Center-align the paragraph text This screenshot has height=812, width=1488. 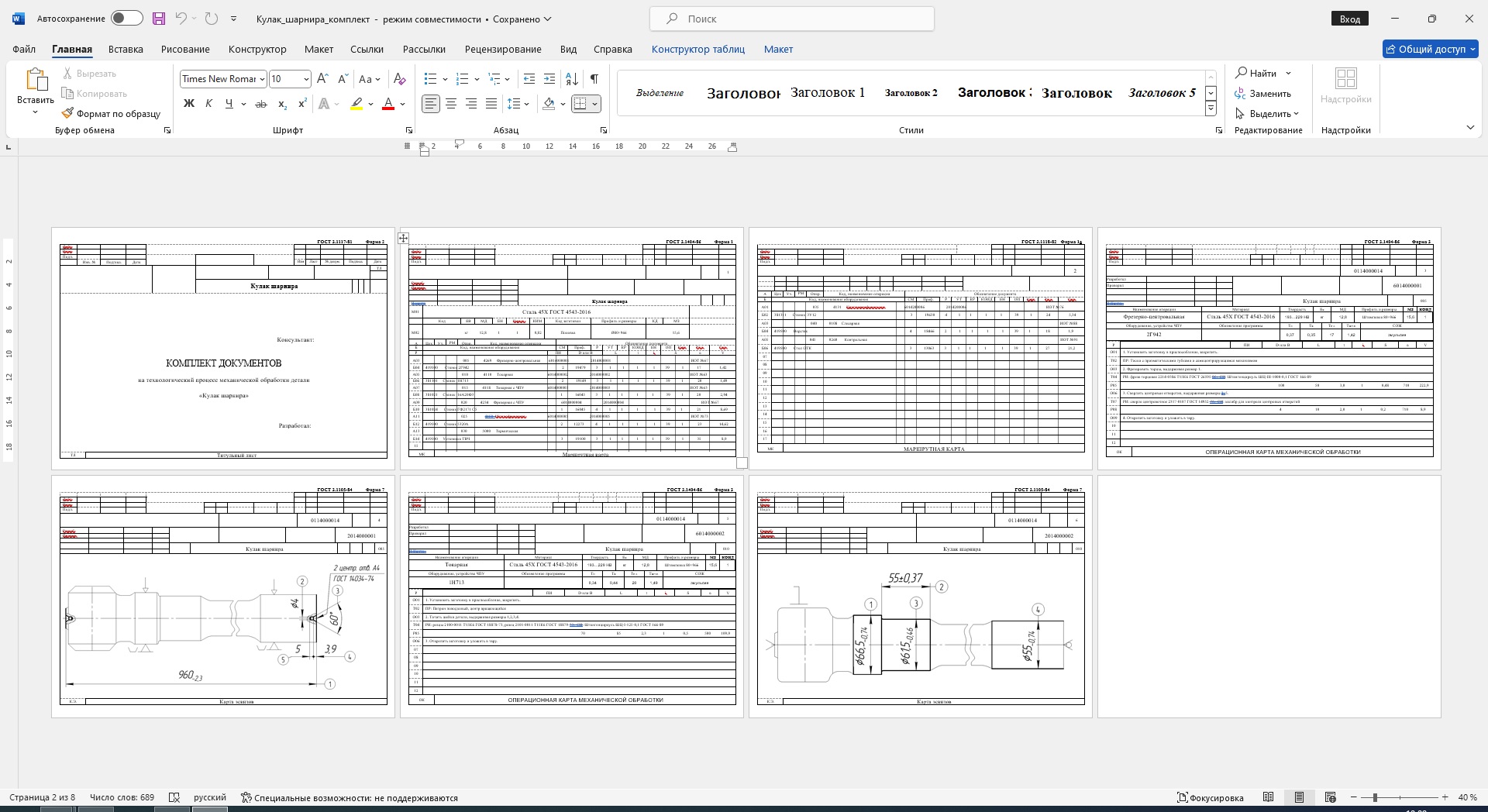[451, 104]
